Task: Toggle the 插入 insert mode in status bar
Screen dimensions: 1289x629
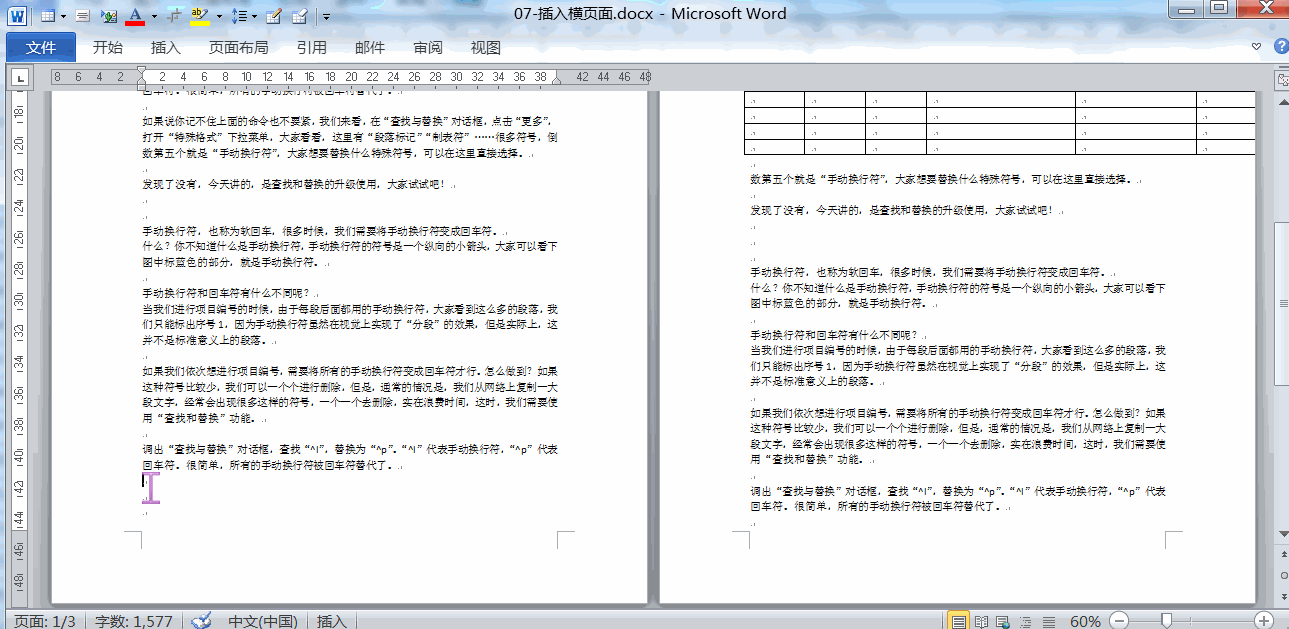Action: [332, 621]
